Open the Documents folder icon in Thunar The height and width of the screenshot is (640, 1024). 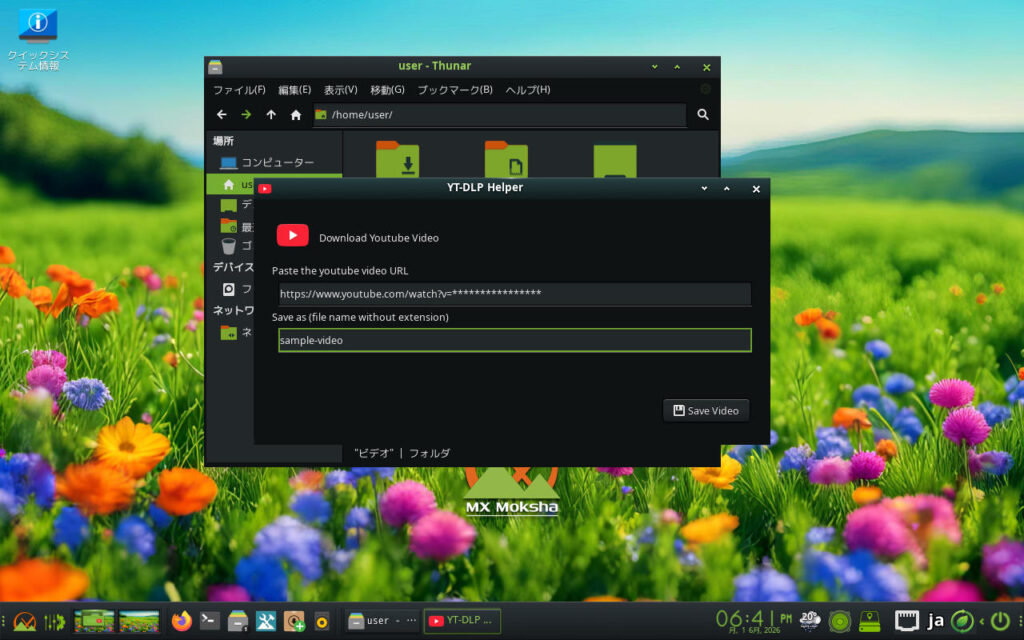coord(506,159)
